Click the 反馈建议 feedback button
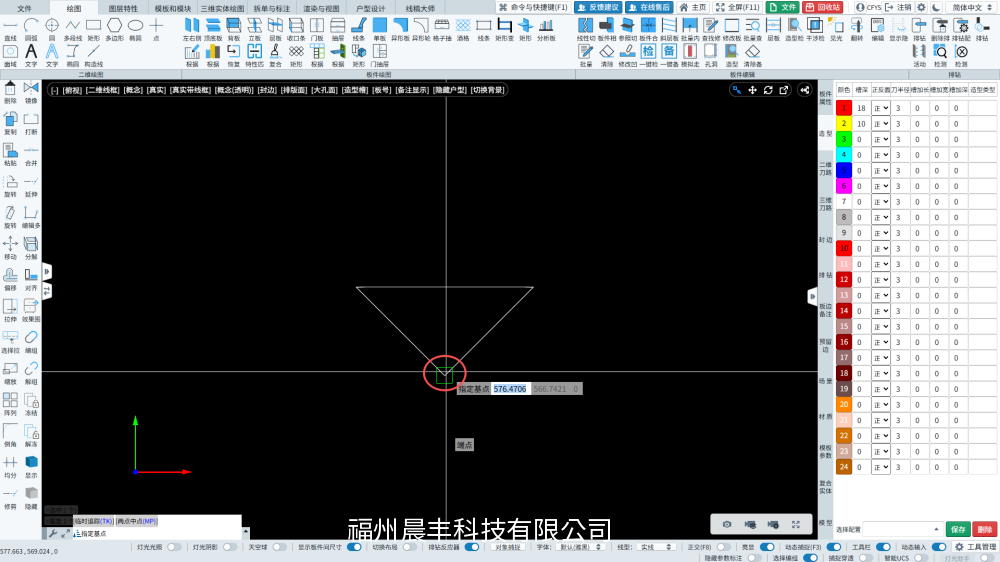1000x562 pixels. (x=598, y=7)
